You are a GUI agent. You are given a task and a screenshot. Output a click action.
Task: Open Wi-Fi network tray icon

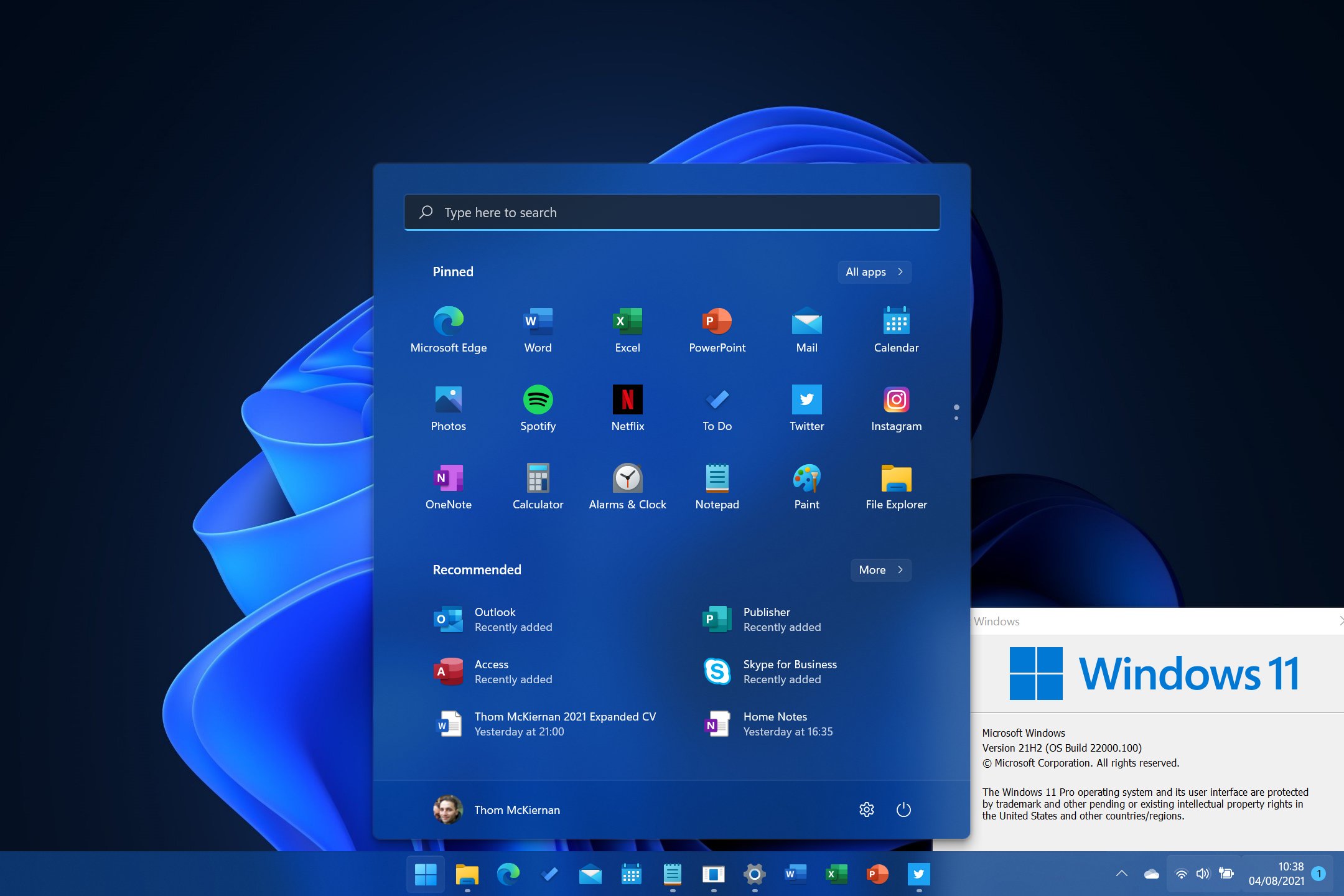pos(1181,874)
